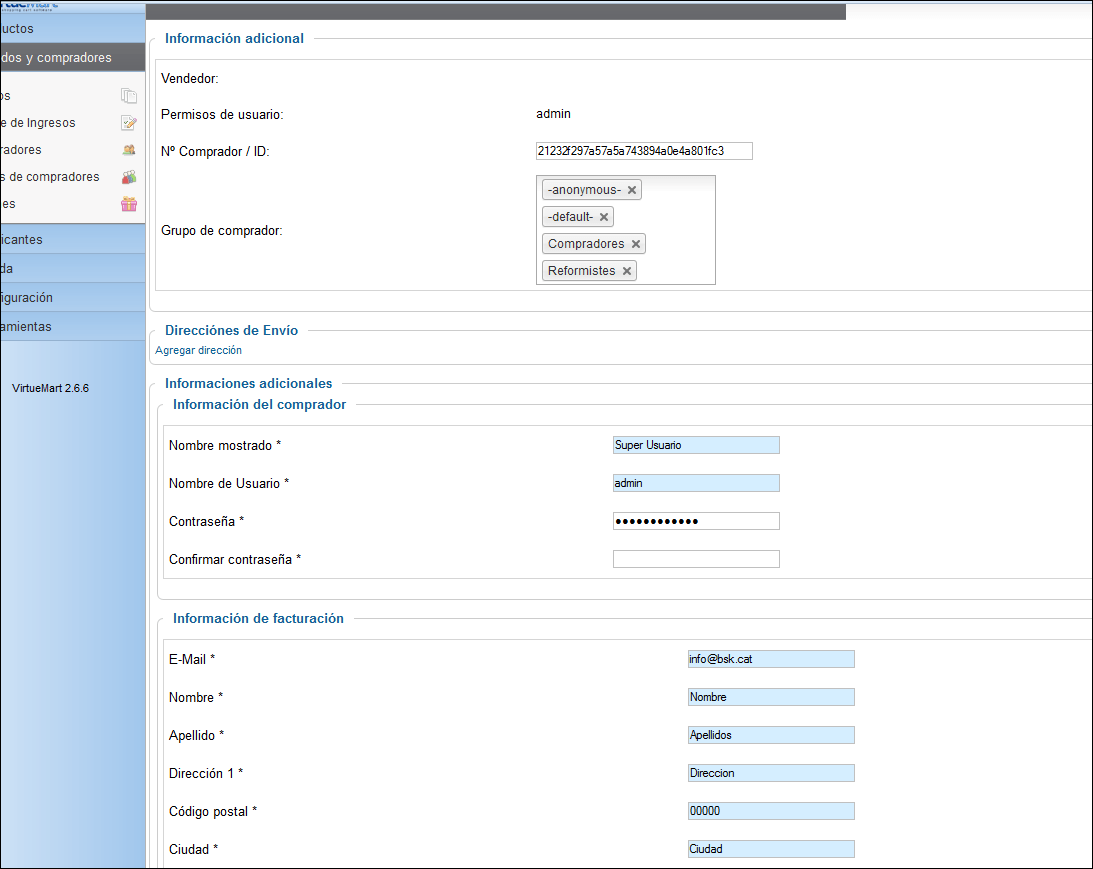Click the 'admin' user permissions value
The image size is (1093, 869).
click(x=553, y=114)
